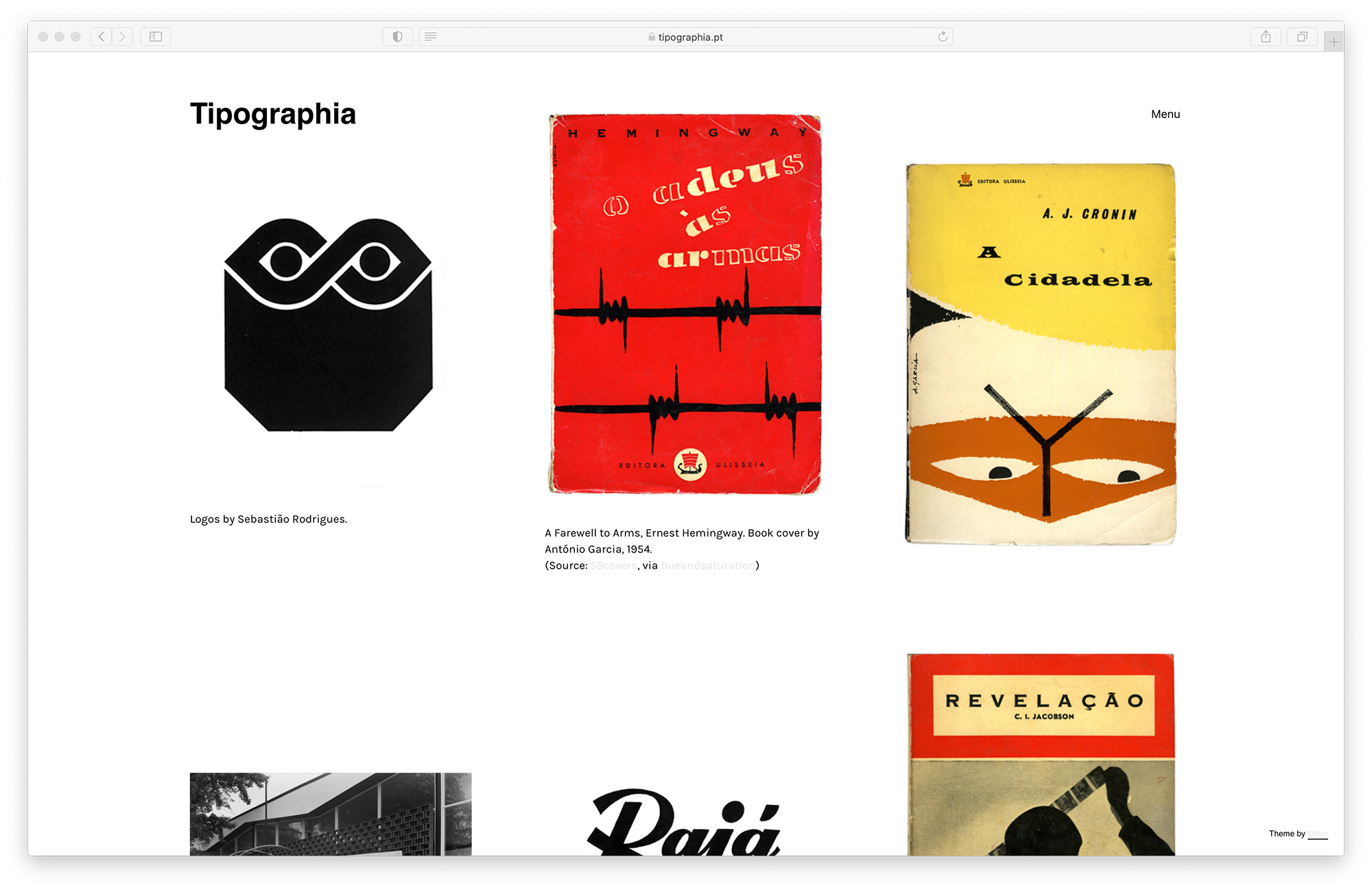Toggle the Safari sidebar button
The height and width of the screenshot is (890, 1372).
(156, 37)
